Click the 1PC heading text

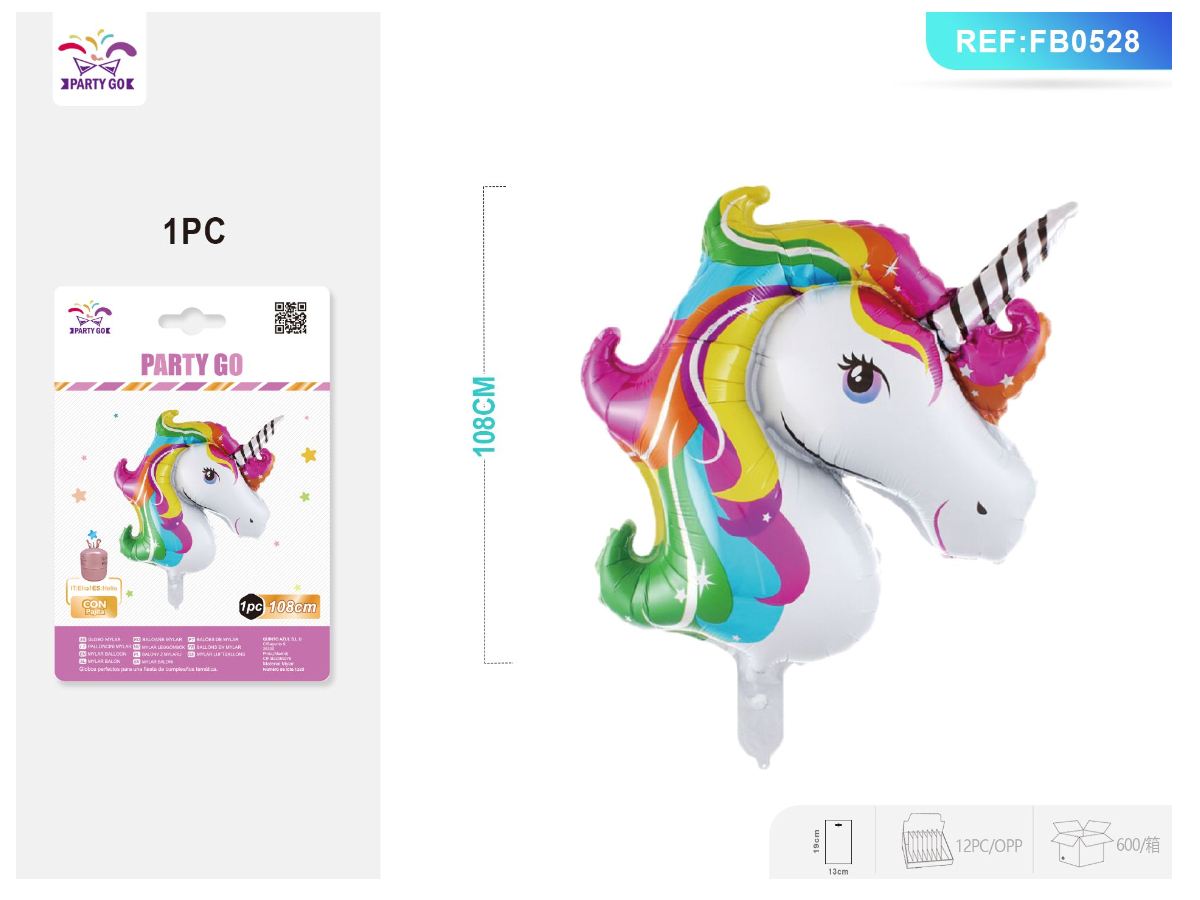coord(195,231)
